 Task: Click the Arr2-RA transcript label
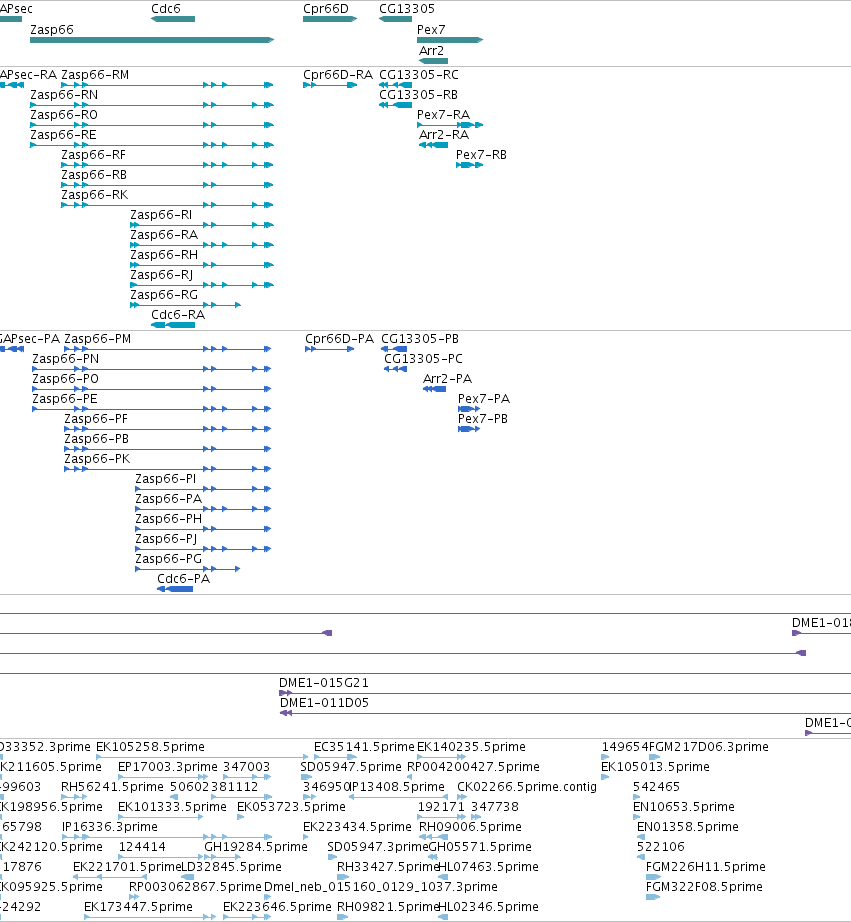coord(444,135)
